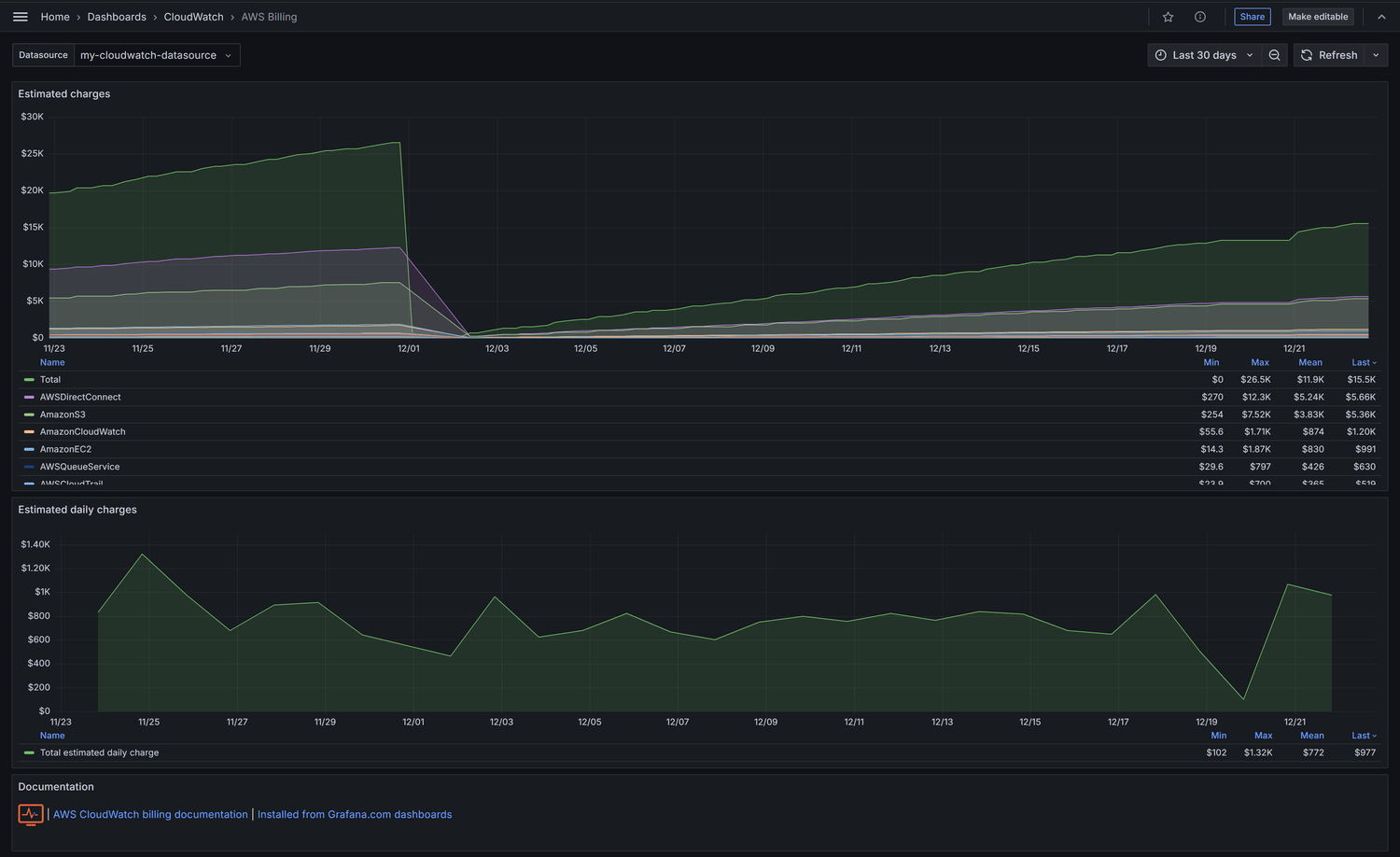Click the AWS Billing breadcrumb text
This screenshot has height=857, width=1400.
pyautogui.click(x=269, y=17)
